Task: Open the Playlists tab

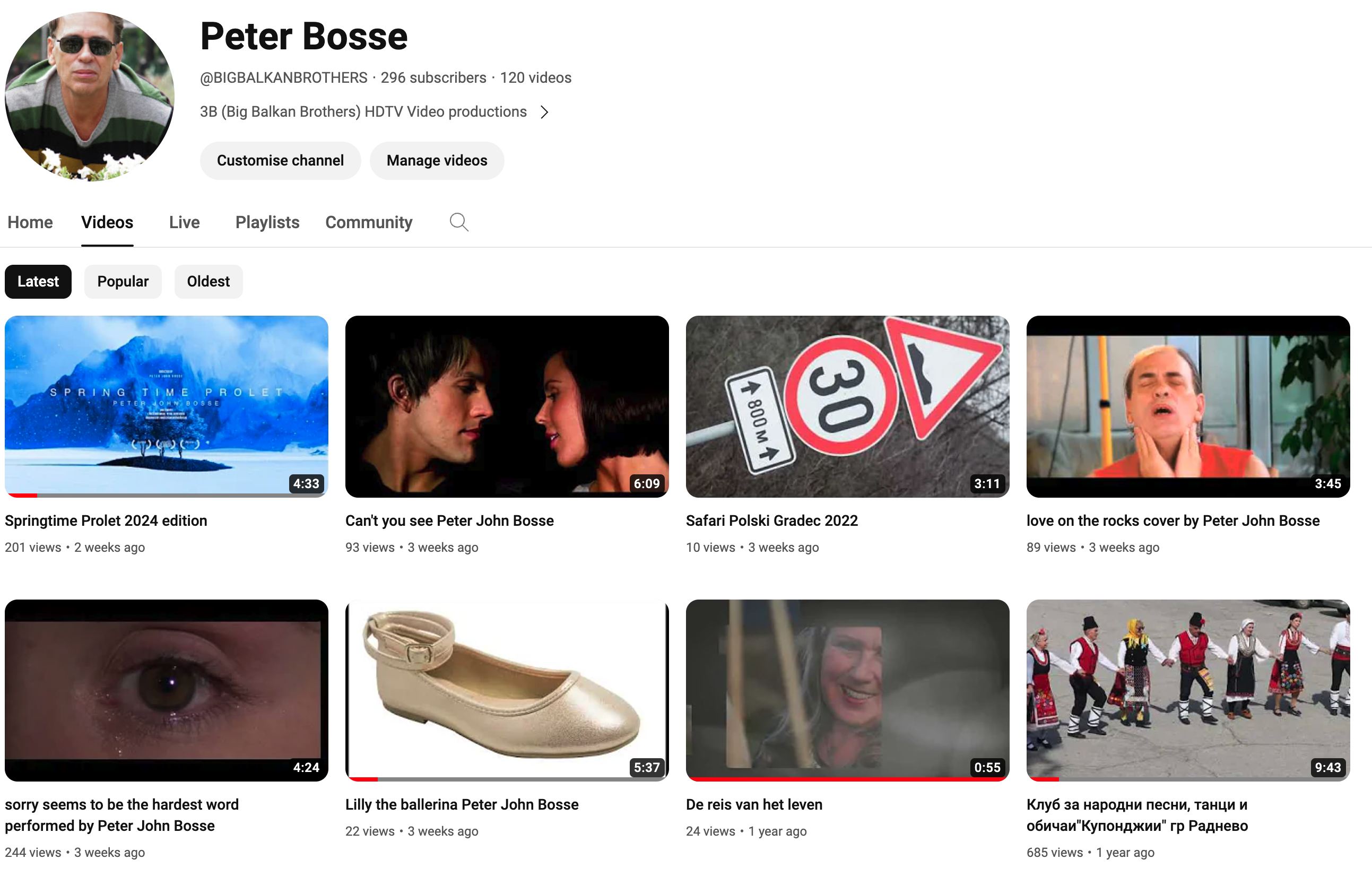Action: (267, 222)
